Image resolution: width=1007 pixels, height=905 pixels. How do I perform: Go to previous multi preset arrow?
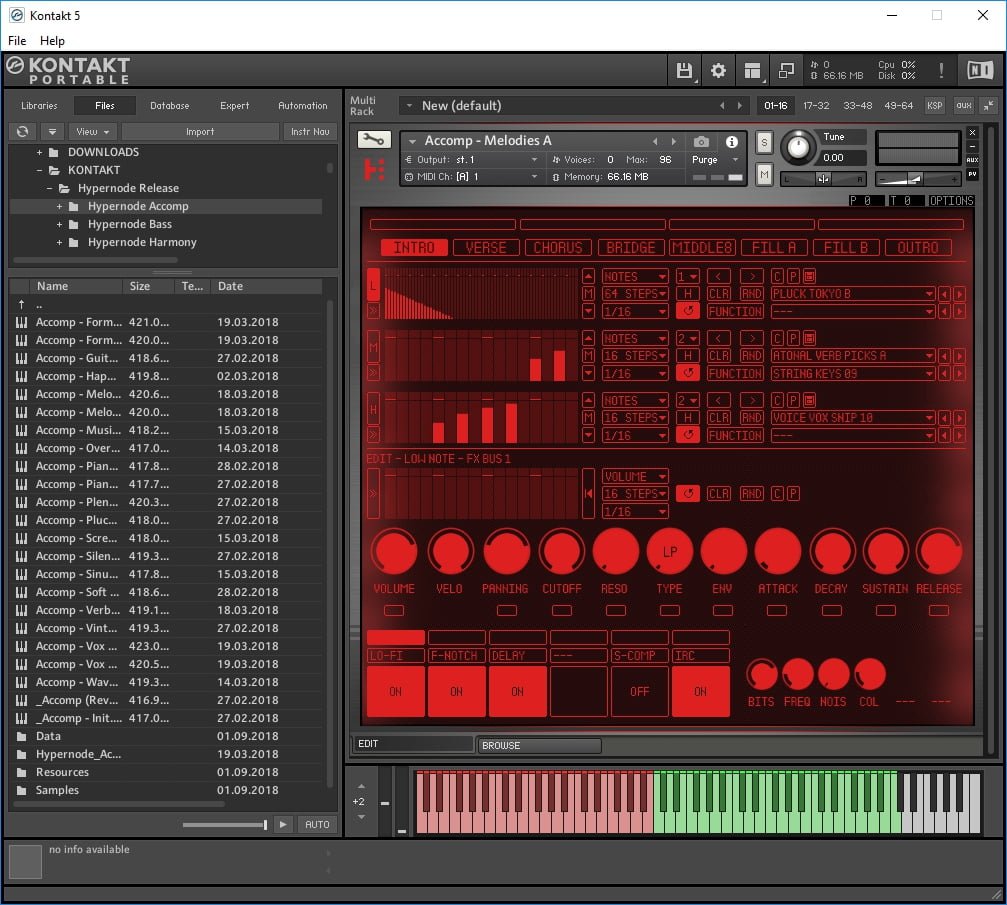point(722,105)
